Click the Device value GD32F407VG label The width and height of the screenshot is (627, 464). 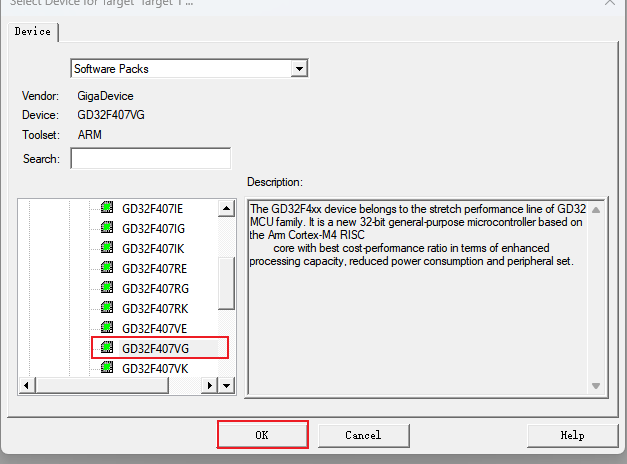click(111, 115)
